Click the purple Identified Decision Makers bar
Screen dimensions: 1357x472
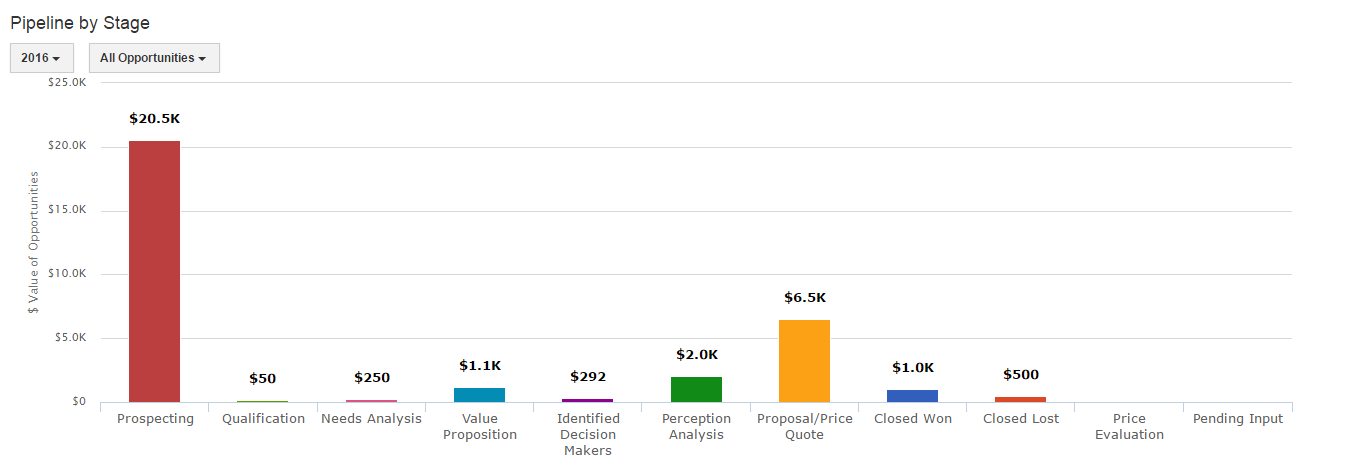[x=587, y=400]
